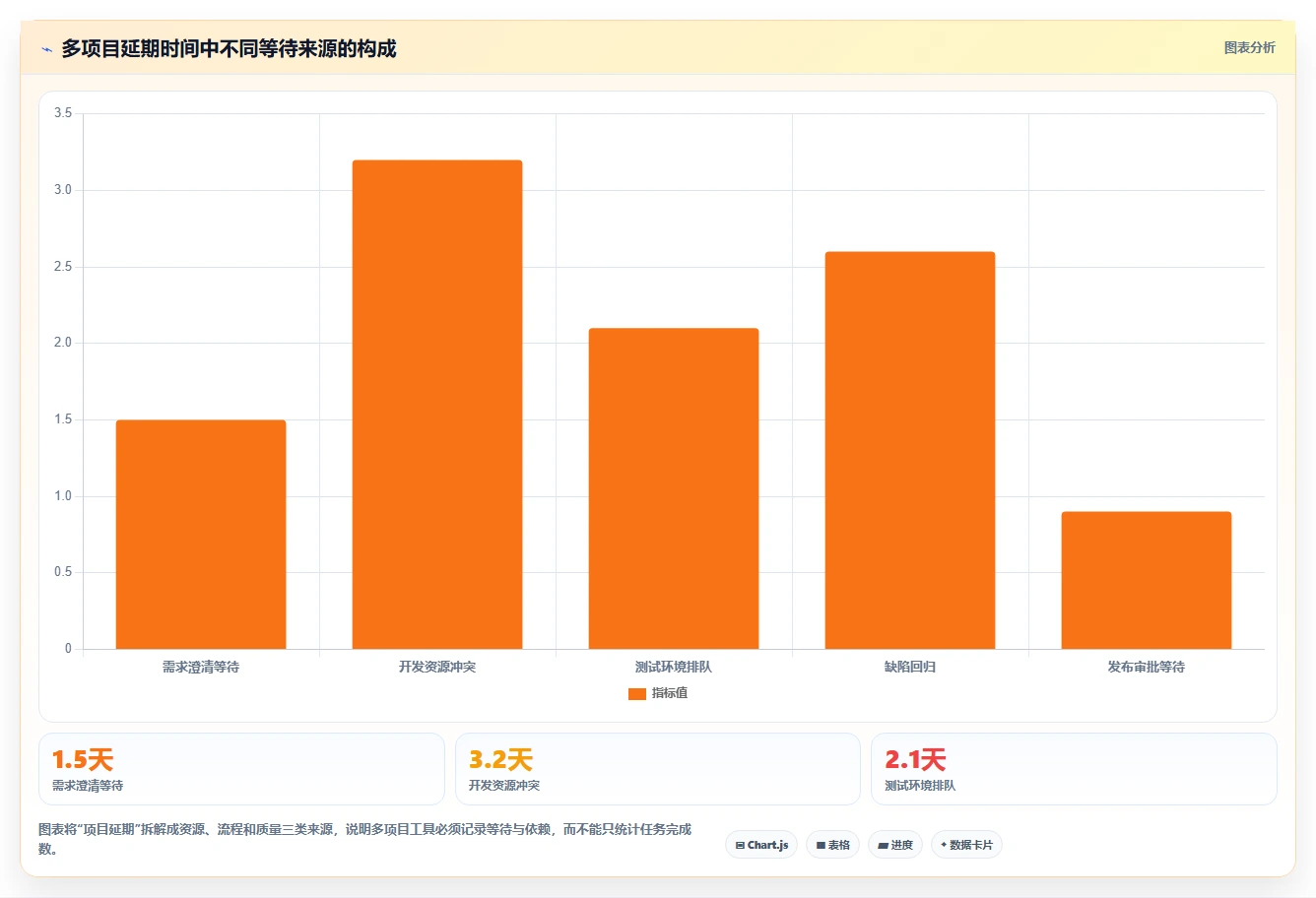Click the 数据卡片 tag chip
The width and height of the screenshot is (1316, 898).
click(x=966, y=845)
